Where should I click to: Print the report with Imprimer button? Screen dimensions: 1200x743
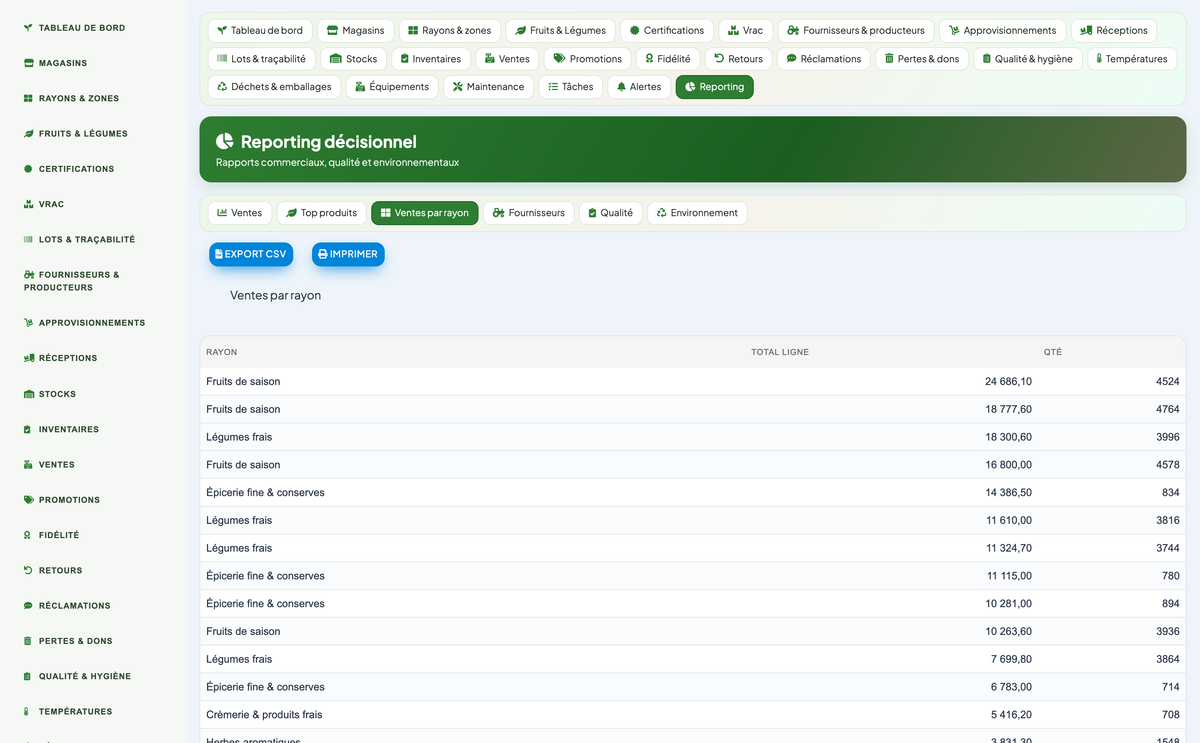348,255
